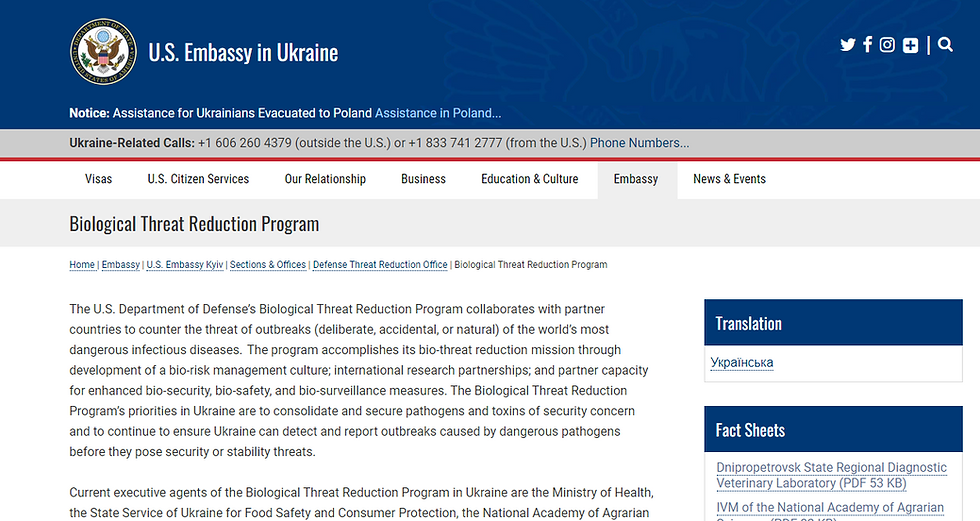Click the Department of State seal logo
The width and height of the screenshot is (980, 521).
pyautogui.click(x=103, y=51)
